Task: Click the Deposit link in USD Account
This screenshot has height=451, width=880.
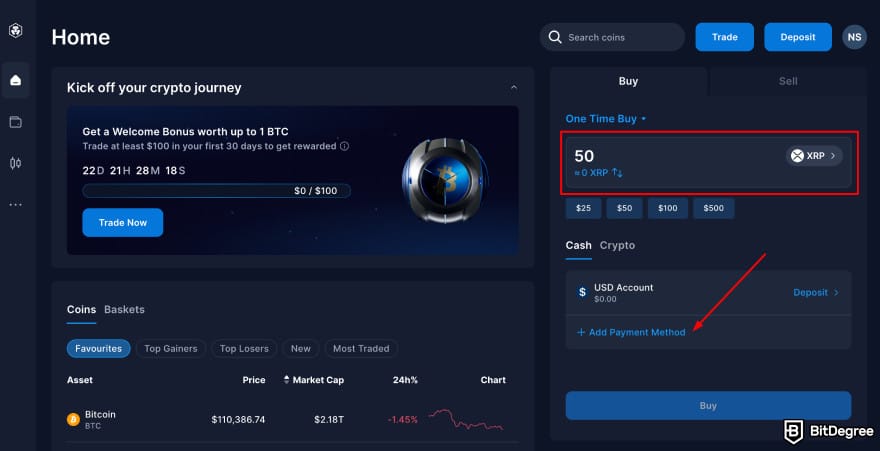Action: point(810,292)
